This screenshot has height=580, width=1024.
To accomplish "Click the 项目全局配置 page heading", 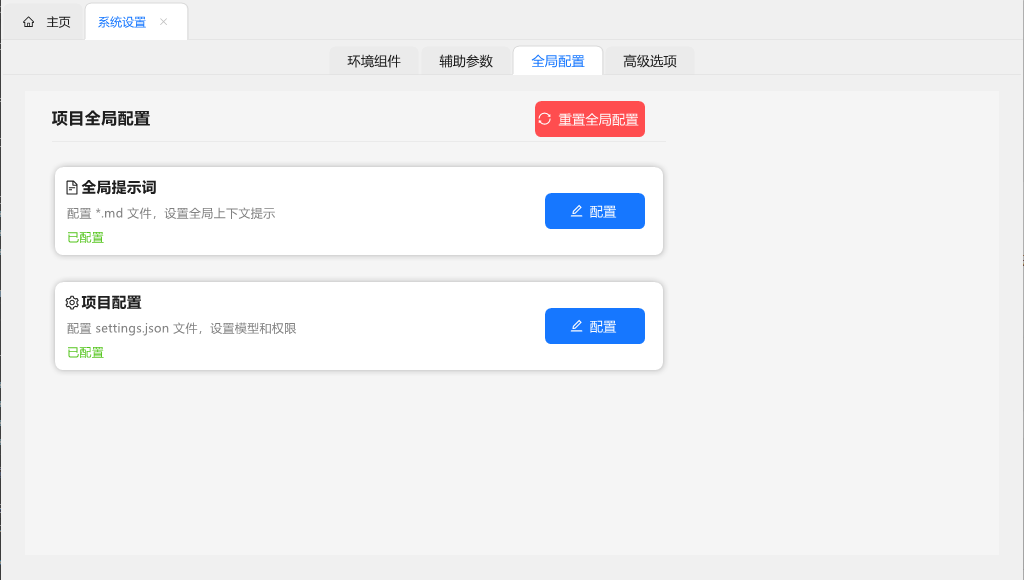I will point(100,118).
